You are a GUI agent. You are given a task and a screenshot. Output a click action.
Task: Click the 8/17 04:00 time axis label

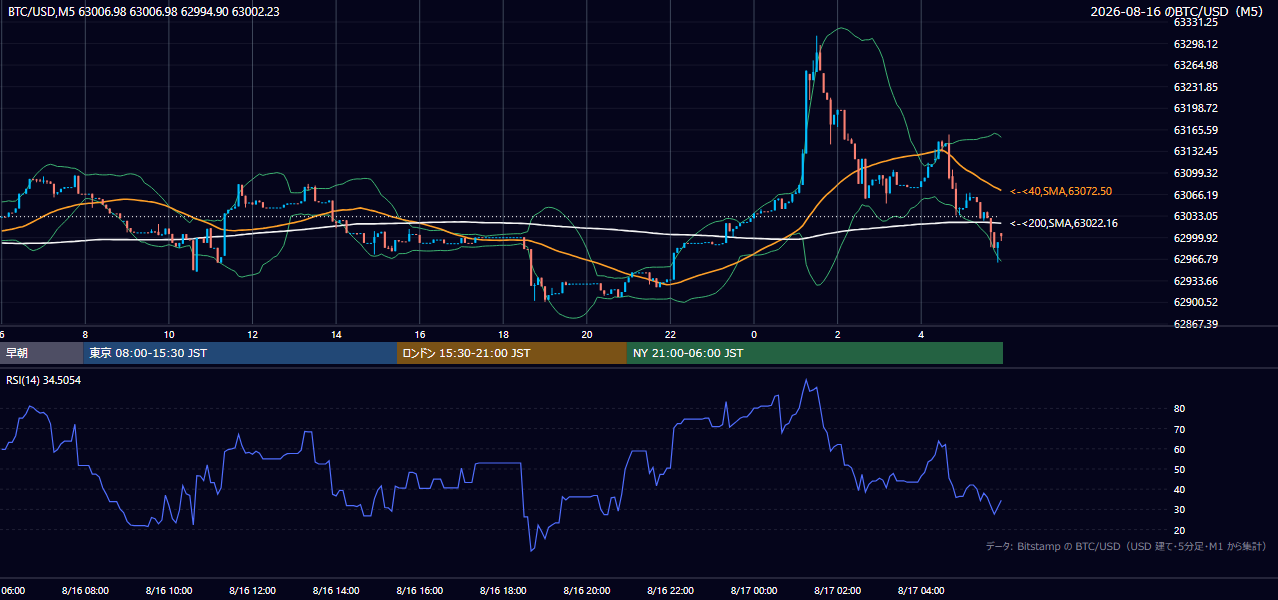(x=921, y=590)
